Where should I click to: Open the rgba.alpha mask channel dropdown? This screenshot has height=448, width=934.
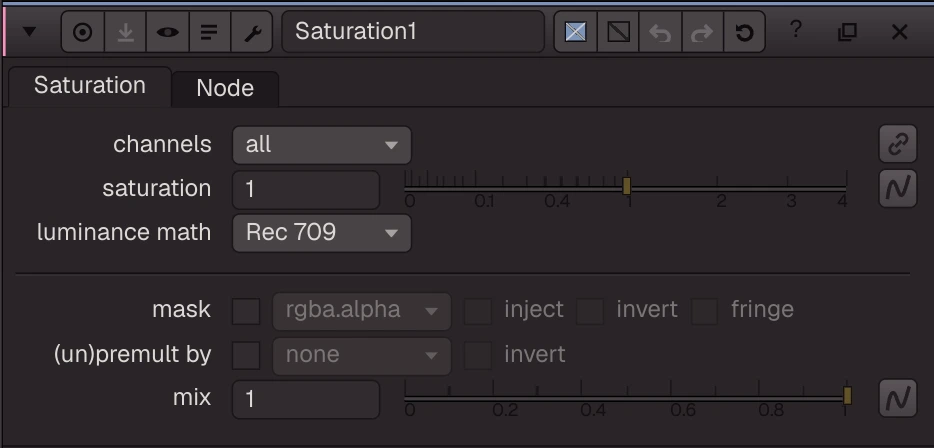(x=362, y=311)
